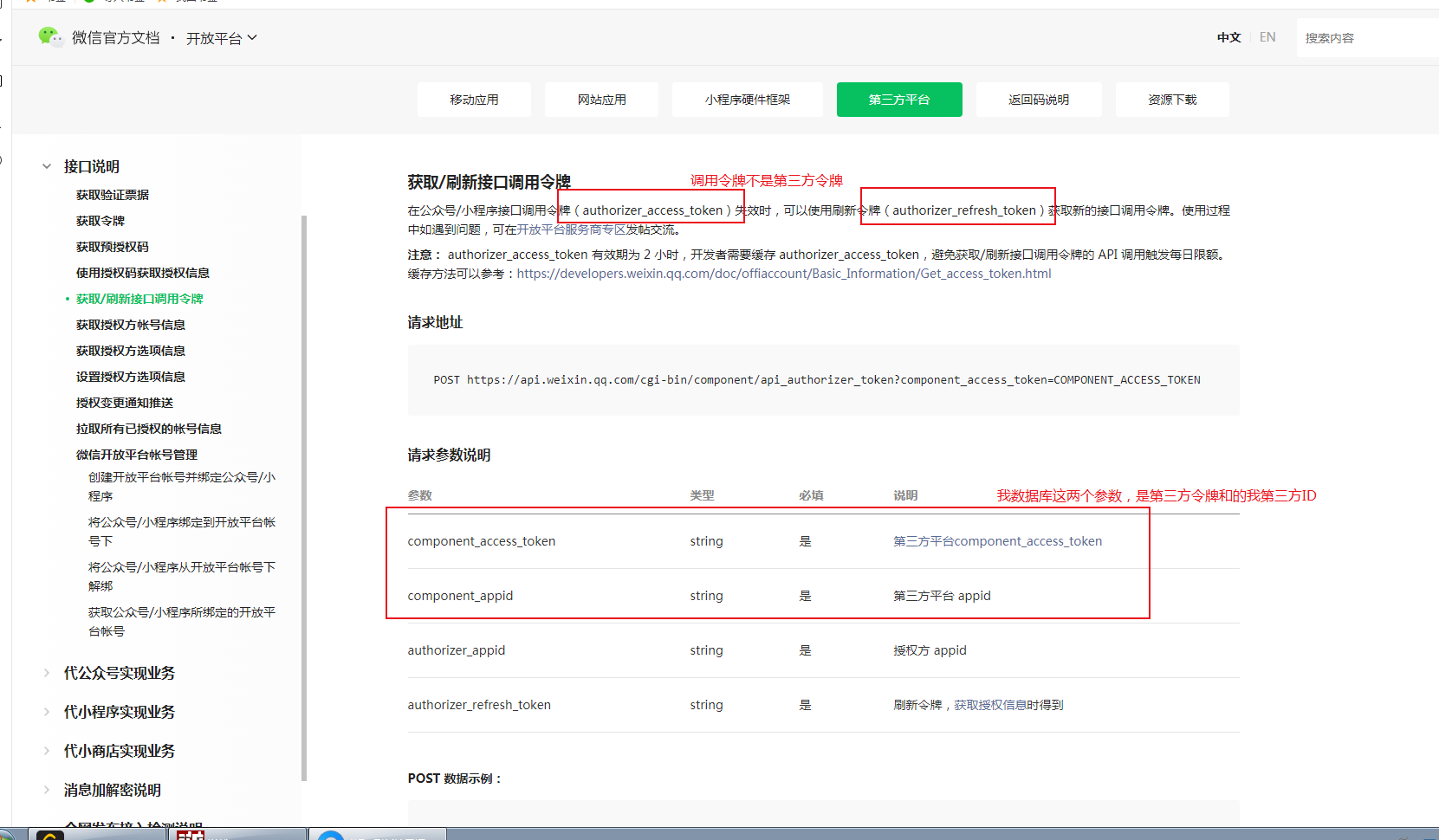Open 授权变更通知推送 in the sidebar

[125, 403]
